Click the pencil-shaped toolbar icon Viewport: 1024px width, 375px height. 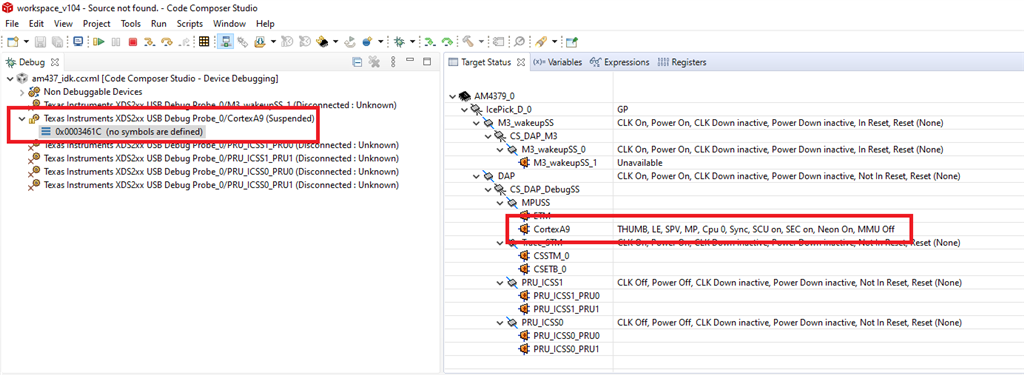[541, 41]
